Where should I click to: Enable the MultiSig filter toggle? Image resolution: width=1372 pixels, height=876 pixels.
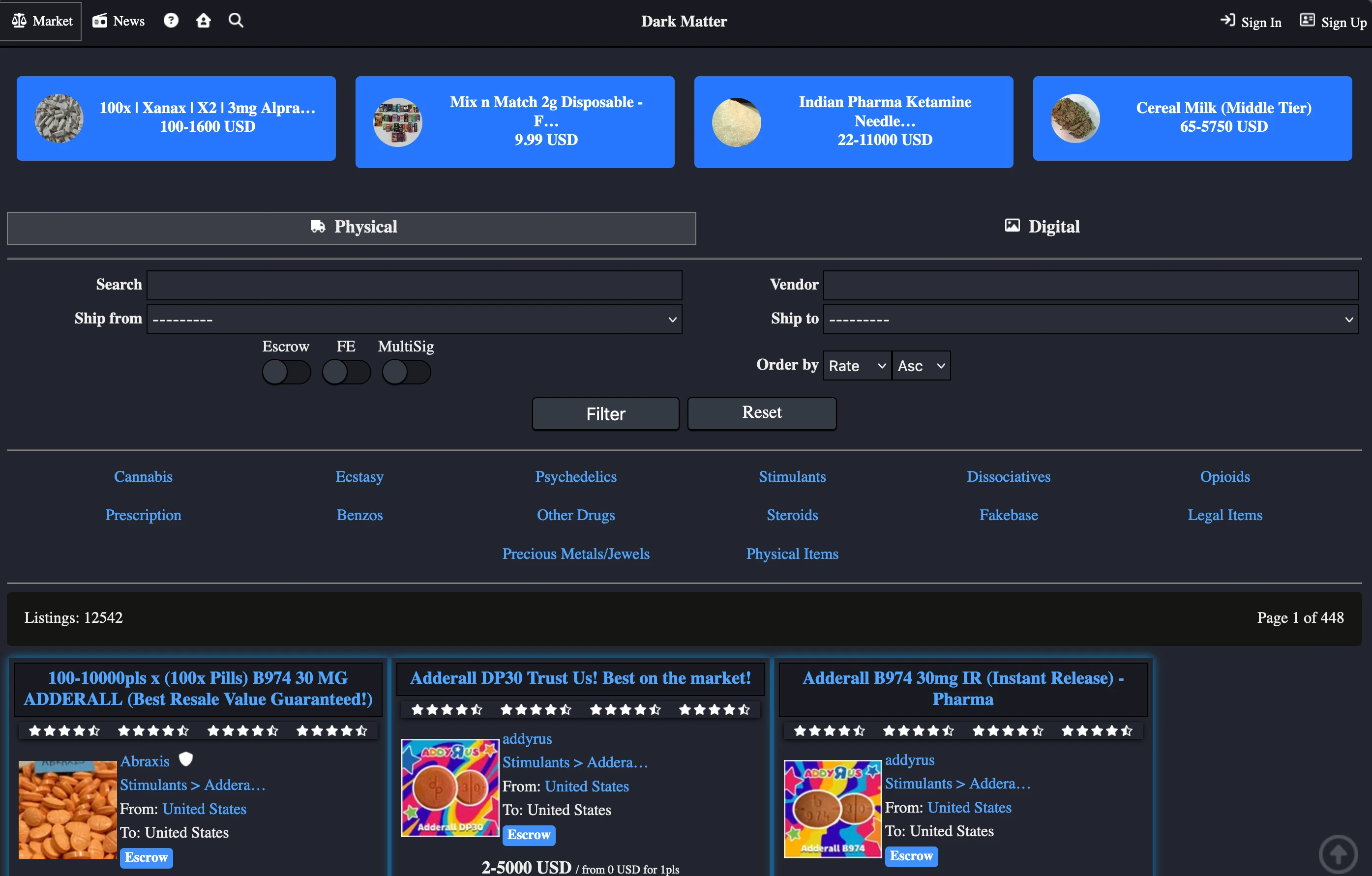406,371
